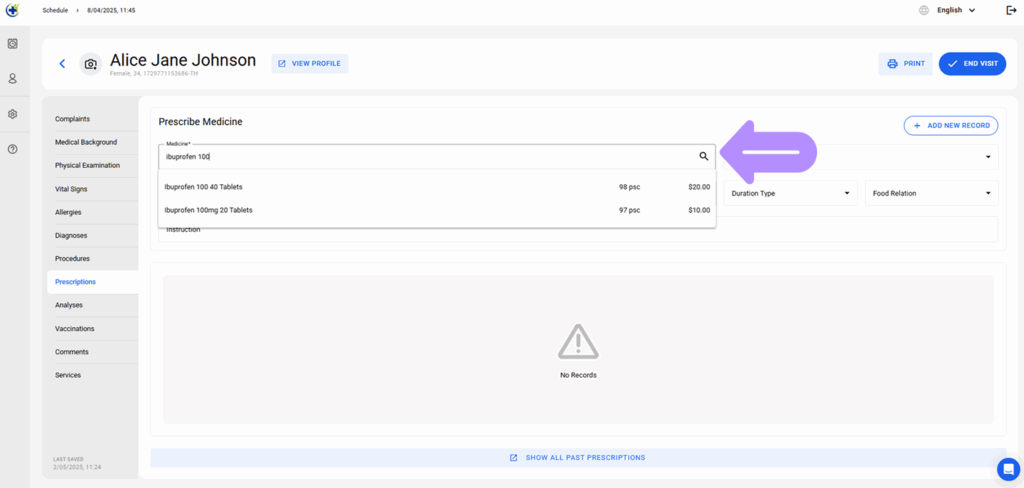Click the globe language icon
Image resolution: width=1024 pixels, height=488 pixels.
click(x=923, y=10)
